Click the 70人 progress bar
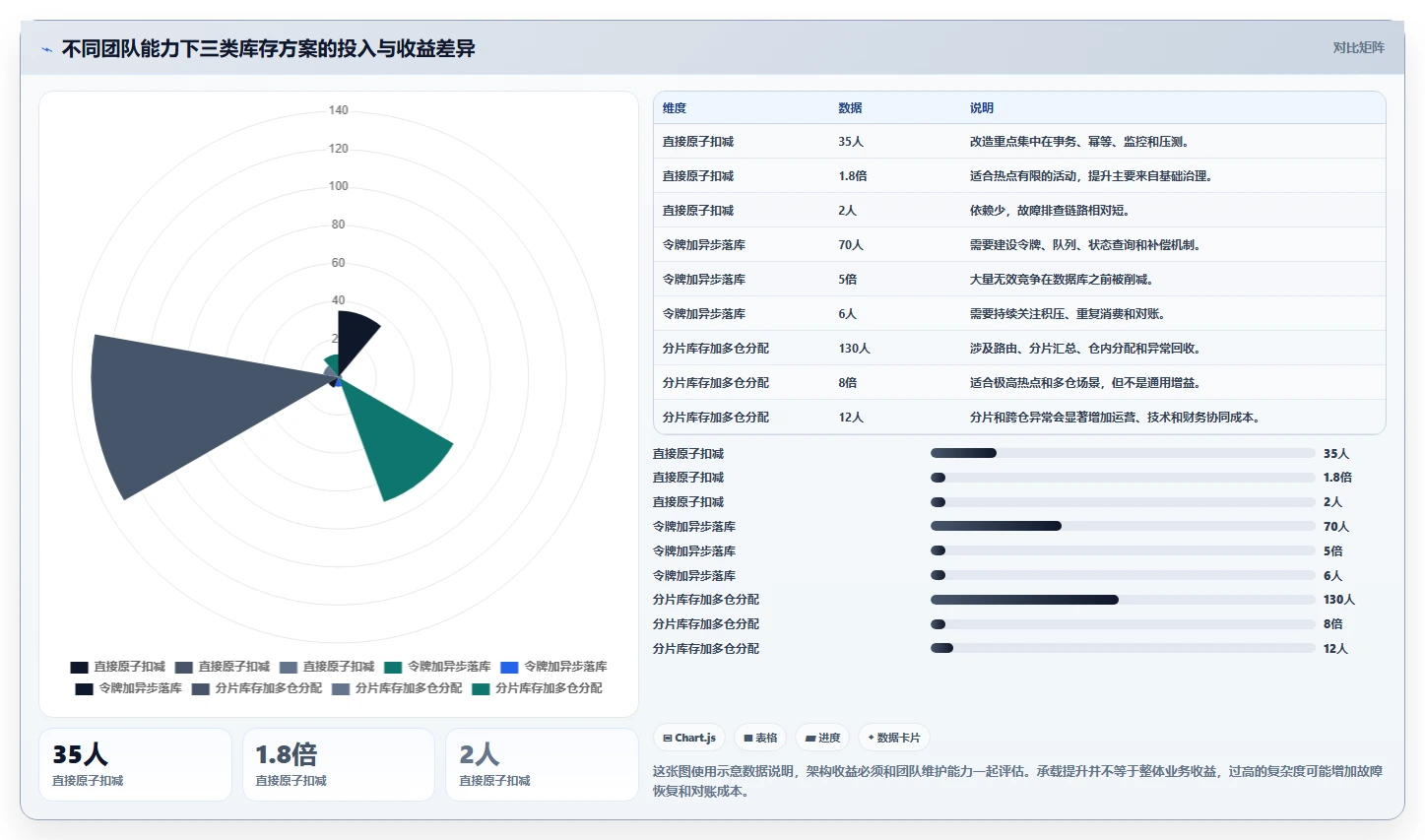This screenshot has width=1425, height=840. (1123, 526)
